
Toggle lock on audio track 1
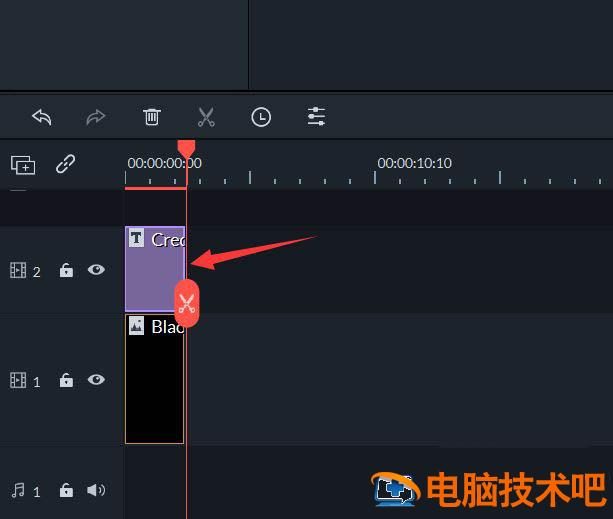(66, 490)
